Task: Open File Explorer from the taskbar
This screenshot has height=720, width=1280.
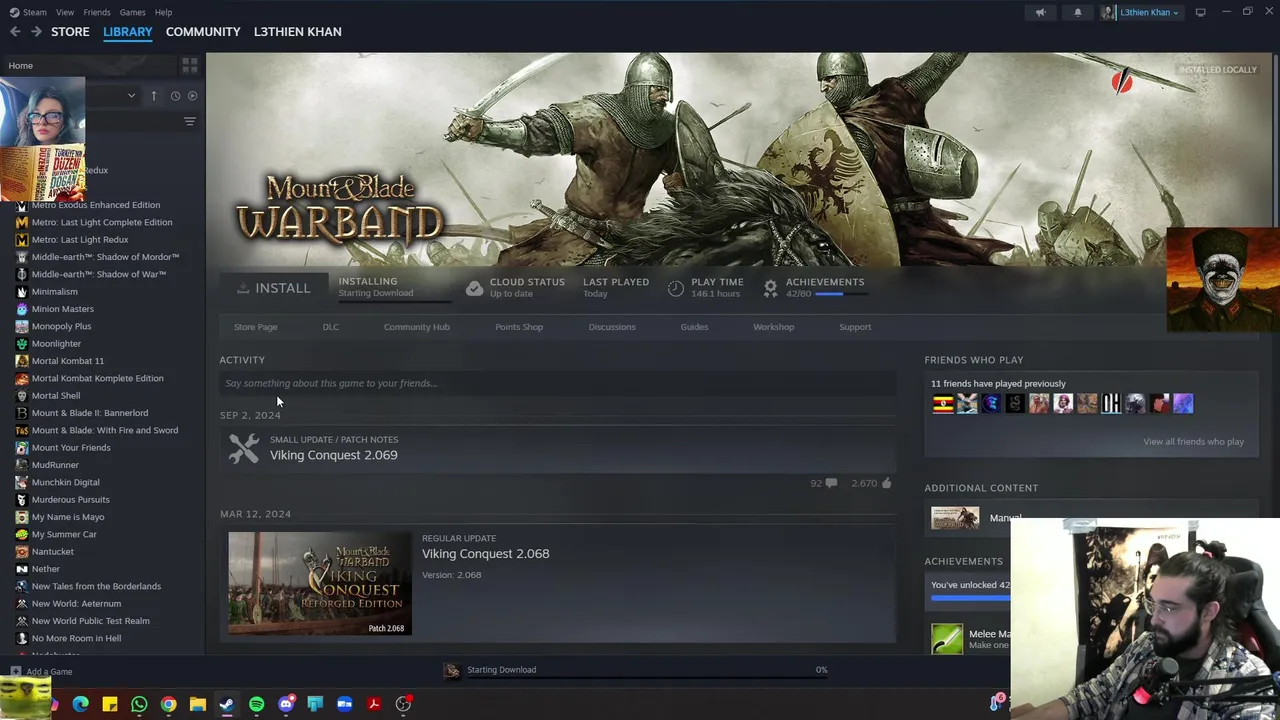Action: (x=198, y=704)
